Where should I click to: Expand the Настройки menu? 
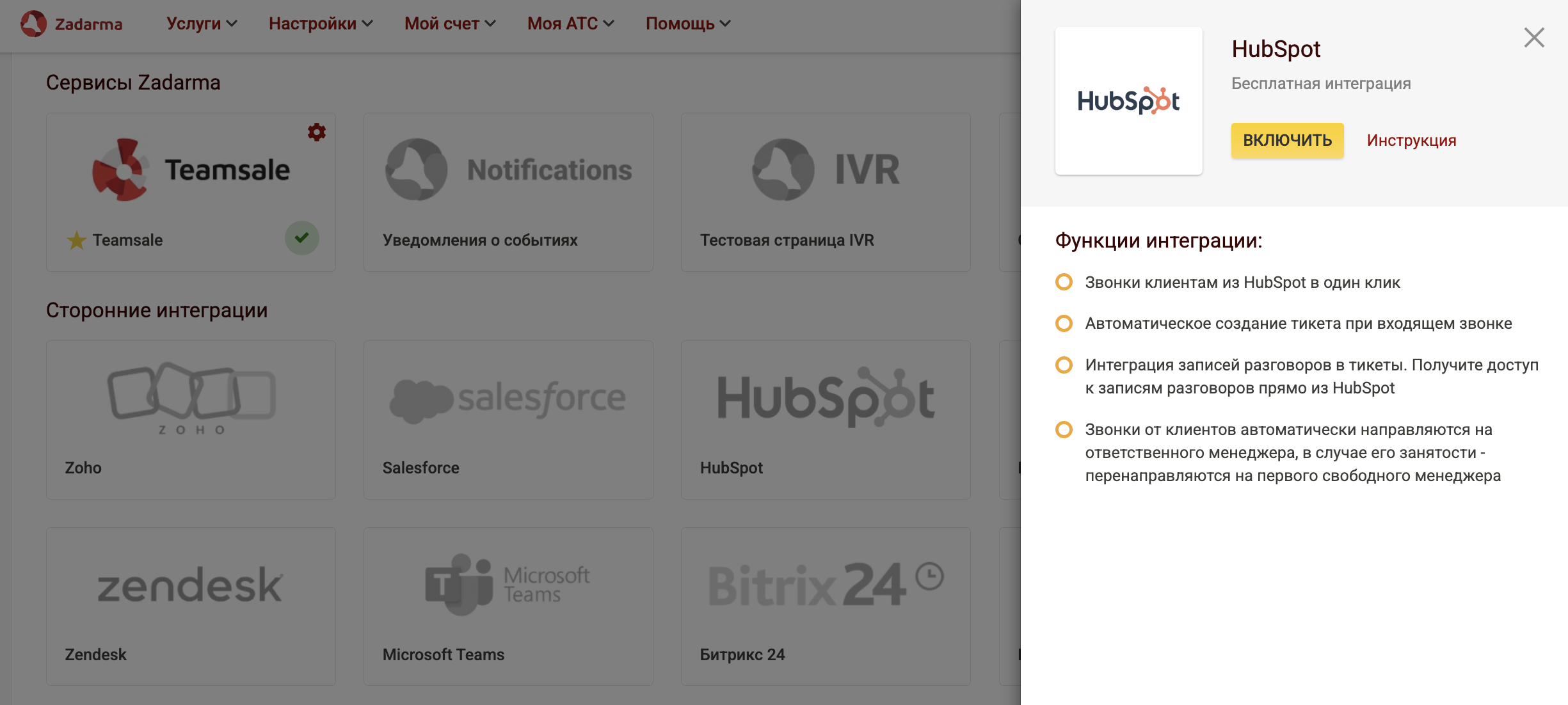click(x=321, y=24)
